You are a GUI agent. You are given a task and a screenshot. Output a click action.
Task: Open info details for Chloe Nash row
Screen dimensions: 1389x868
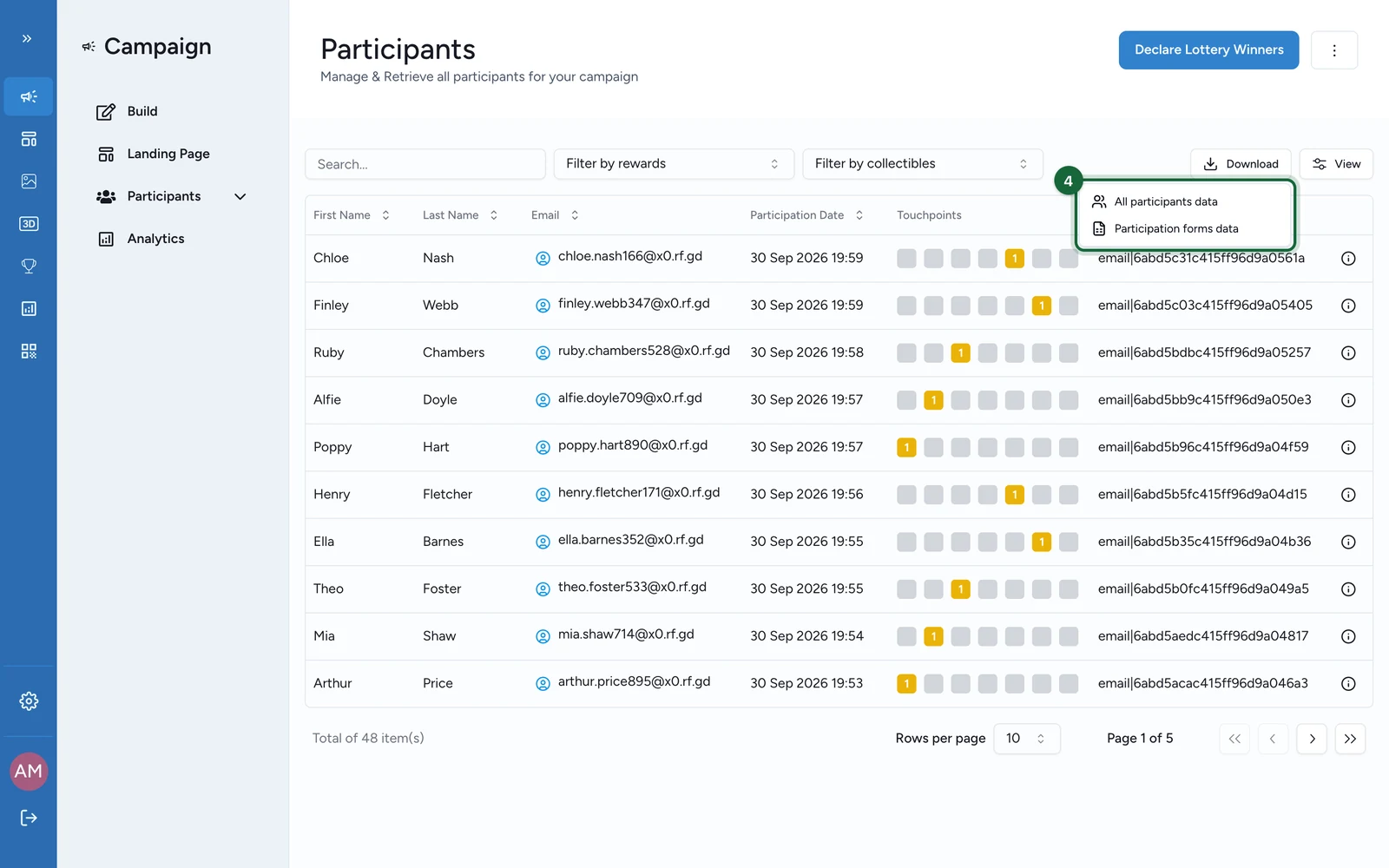pyautogui.click(x=1348, y=259)
